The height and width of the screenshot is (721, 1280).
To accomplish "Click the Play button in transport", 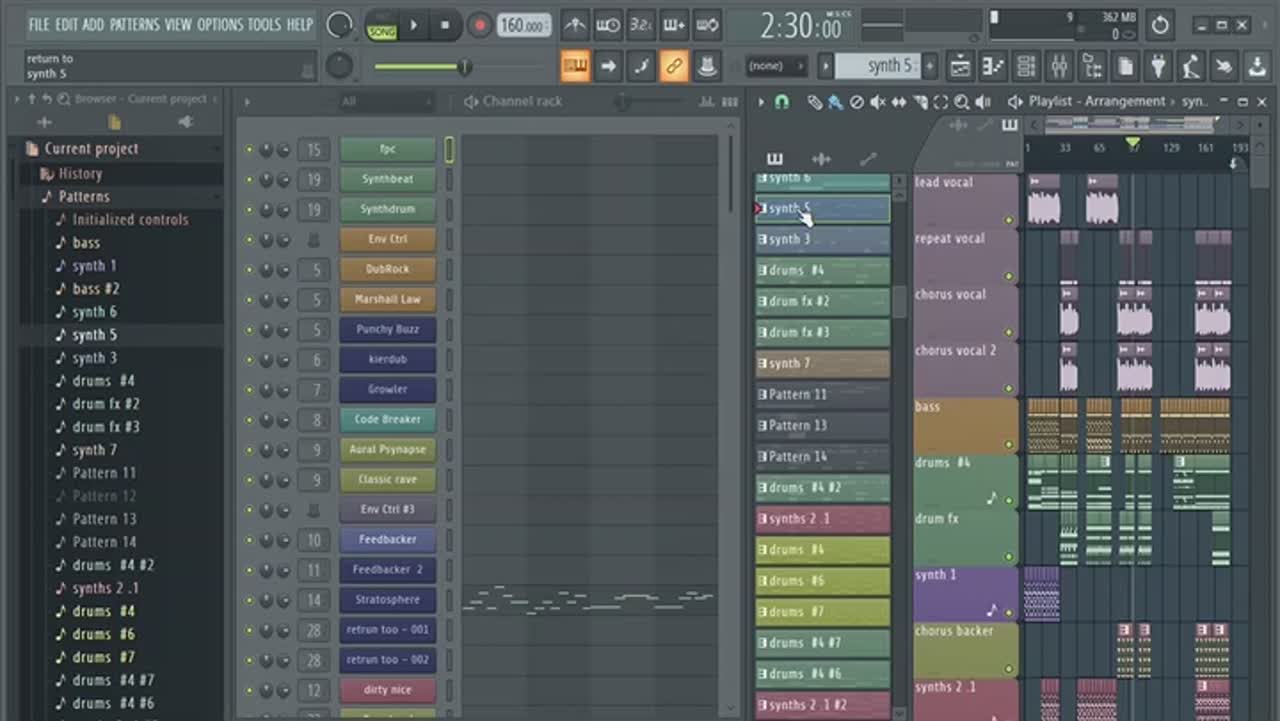I will coord(413,25).
